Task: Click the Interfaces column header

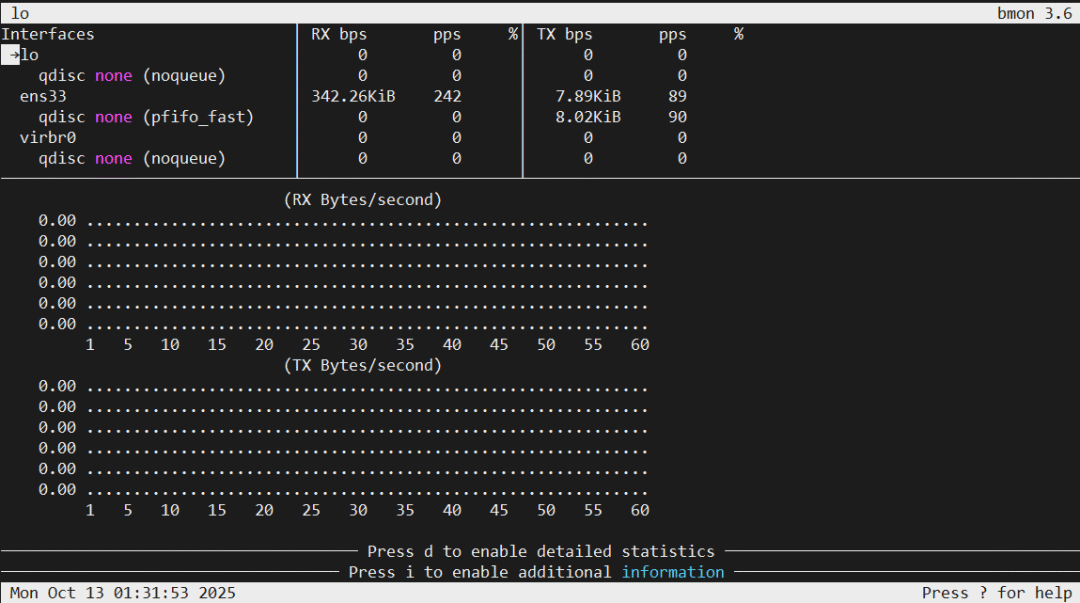Action: [x=48, y=34]
